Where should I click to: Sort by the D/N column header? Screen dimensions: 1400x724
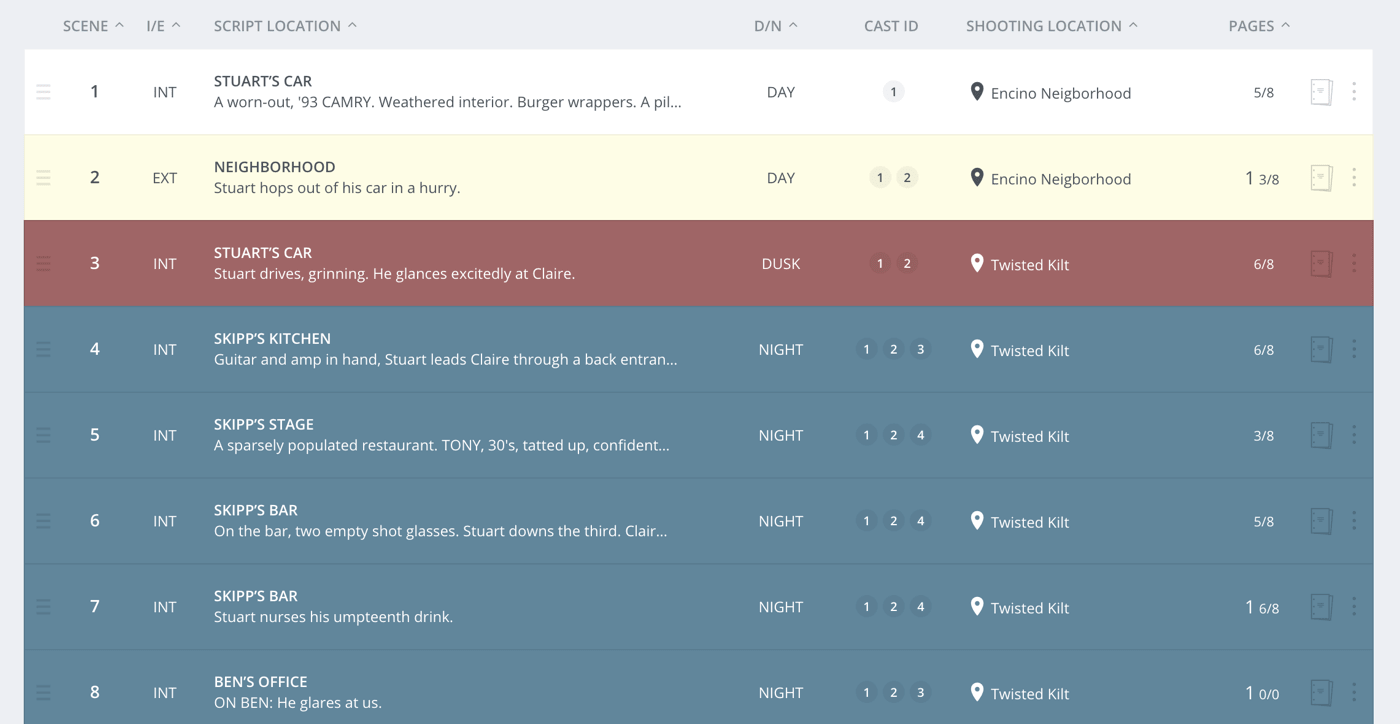point(775,26)
